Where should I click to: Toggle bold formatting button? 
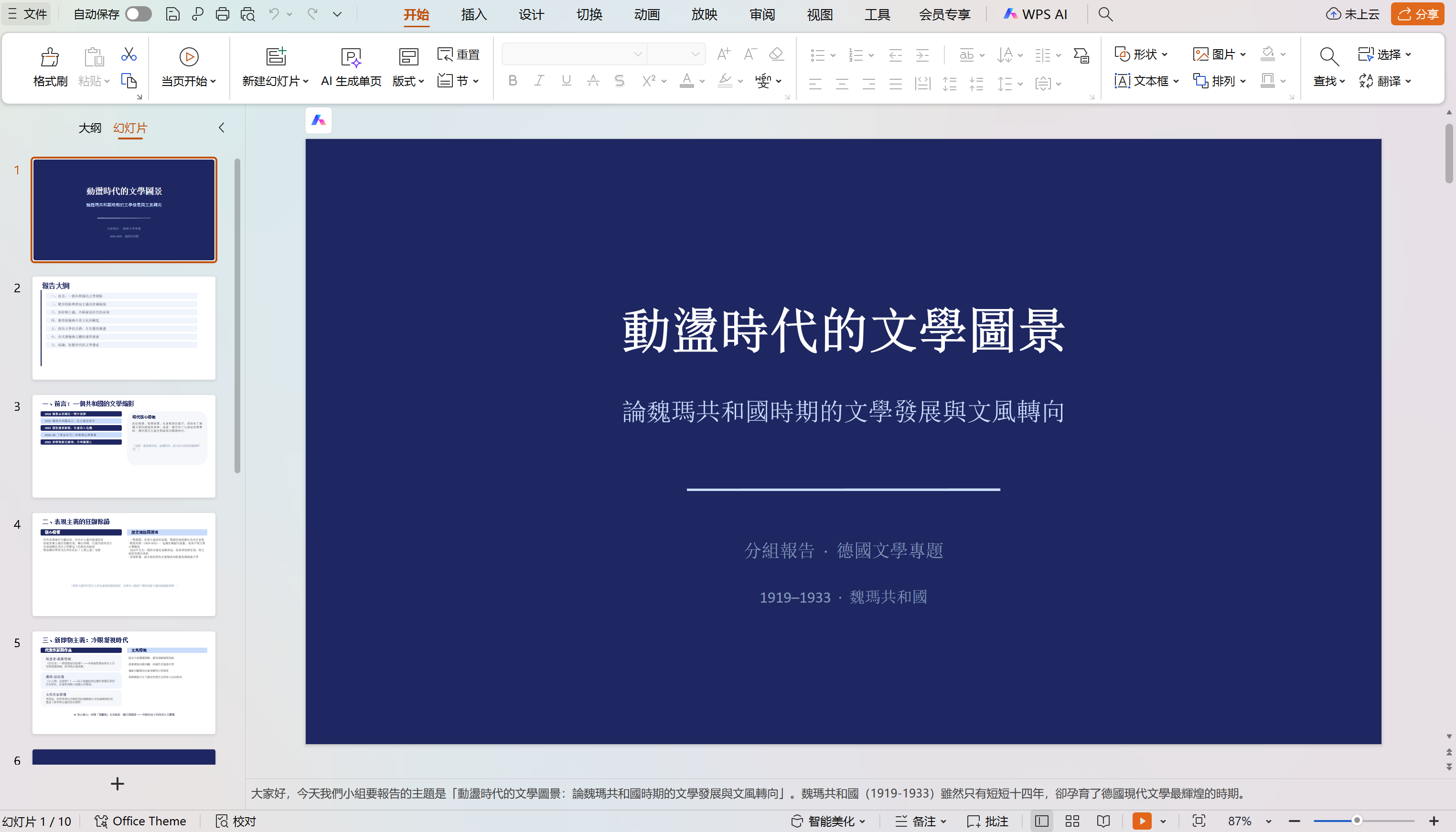pos(513,81)
